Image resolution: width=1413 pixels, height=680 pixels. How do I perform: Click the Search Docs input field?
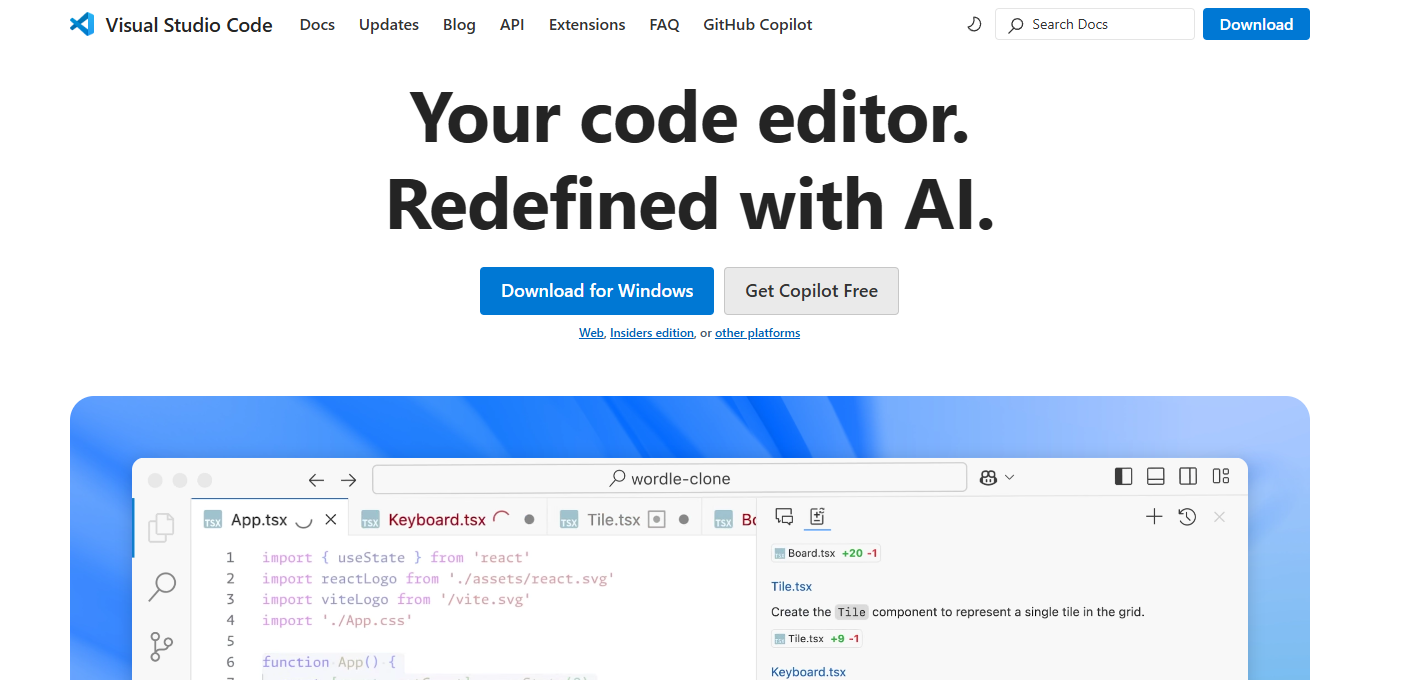[x=1095, y=25]
